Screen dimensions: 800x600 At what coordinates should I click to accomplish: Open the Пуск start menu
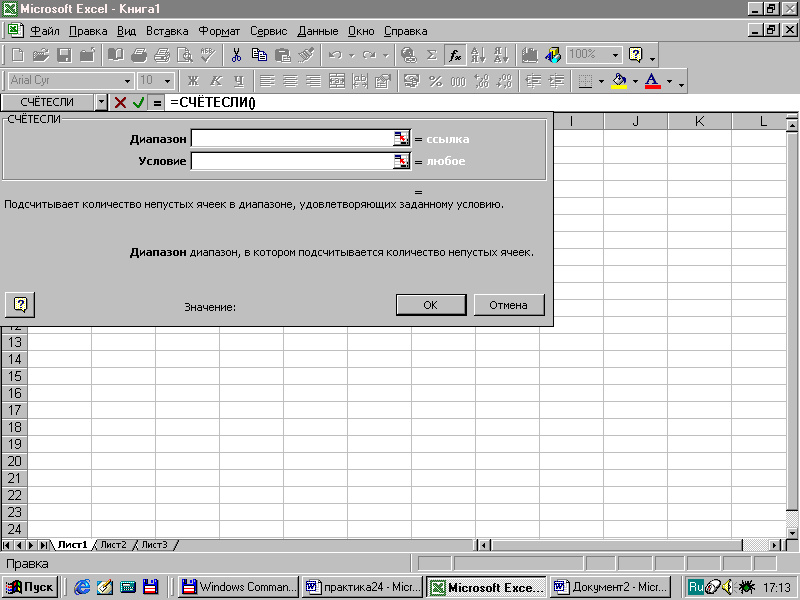coord(30,587)
